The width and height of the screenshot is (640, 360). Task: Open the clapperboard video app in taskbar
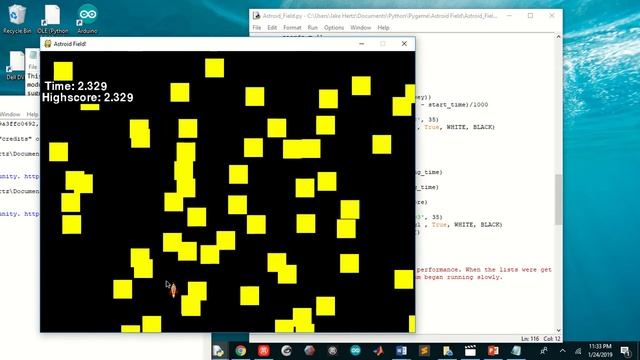click(x=470, y=351)
